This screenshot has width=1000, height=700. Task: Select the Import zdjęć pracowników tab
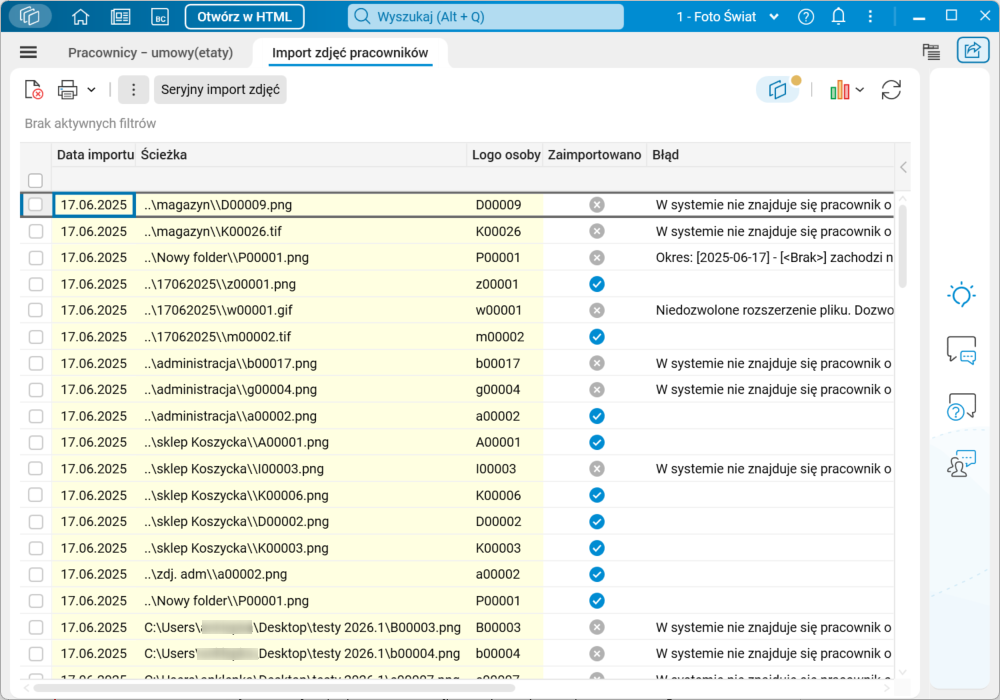click(x=350, y=53)
